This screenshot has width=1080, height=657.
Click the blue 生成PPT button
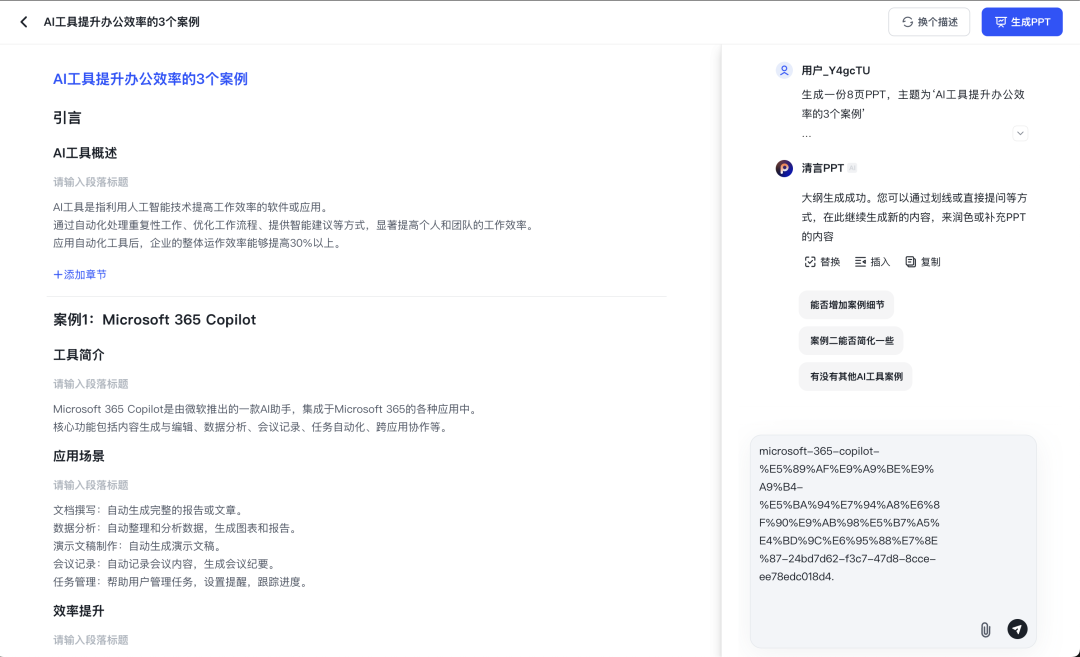(1022, 21)
